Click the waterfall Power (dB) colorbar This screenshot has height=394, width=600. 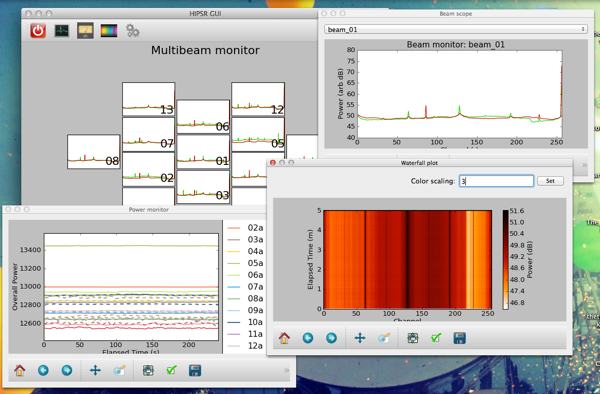point(505,259)
